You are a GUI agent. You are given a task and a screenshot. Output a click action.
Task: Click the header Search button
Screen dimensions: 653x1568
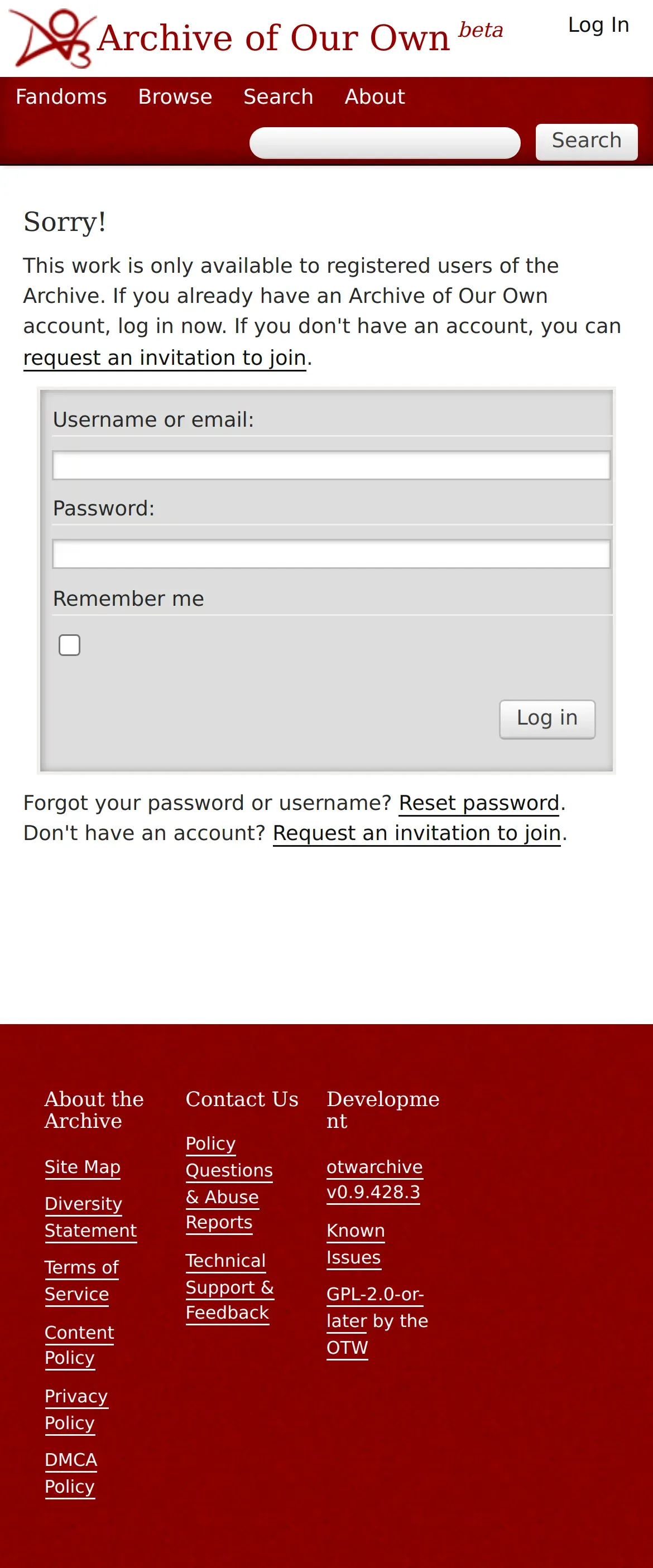[587, 142]
